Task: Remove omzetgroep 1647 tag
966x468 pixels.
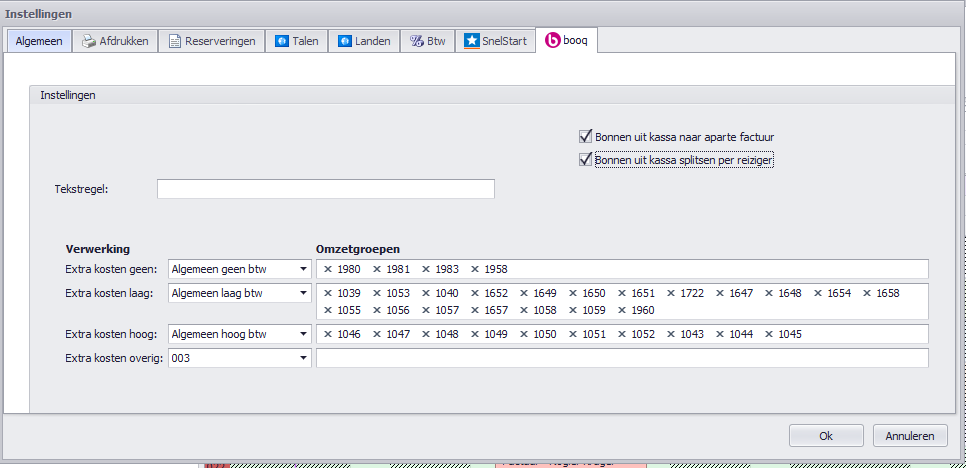Action: tap(721, 293)
